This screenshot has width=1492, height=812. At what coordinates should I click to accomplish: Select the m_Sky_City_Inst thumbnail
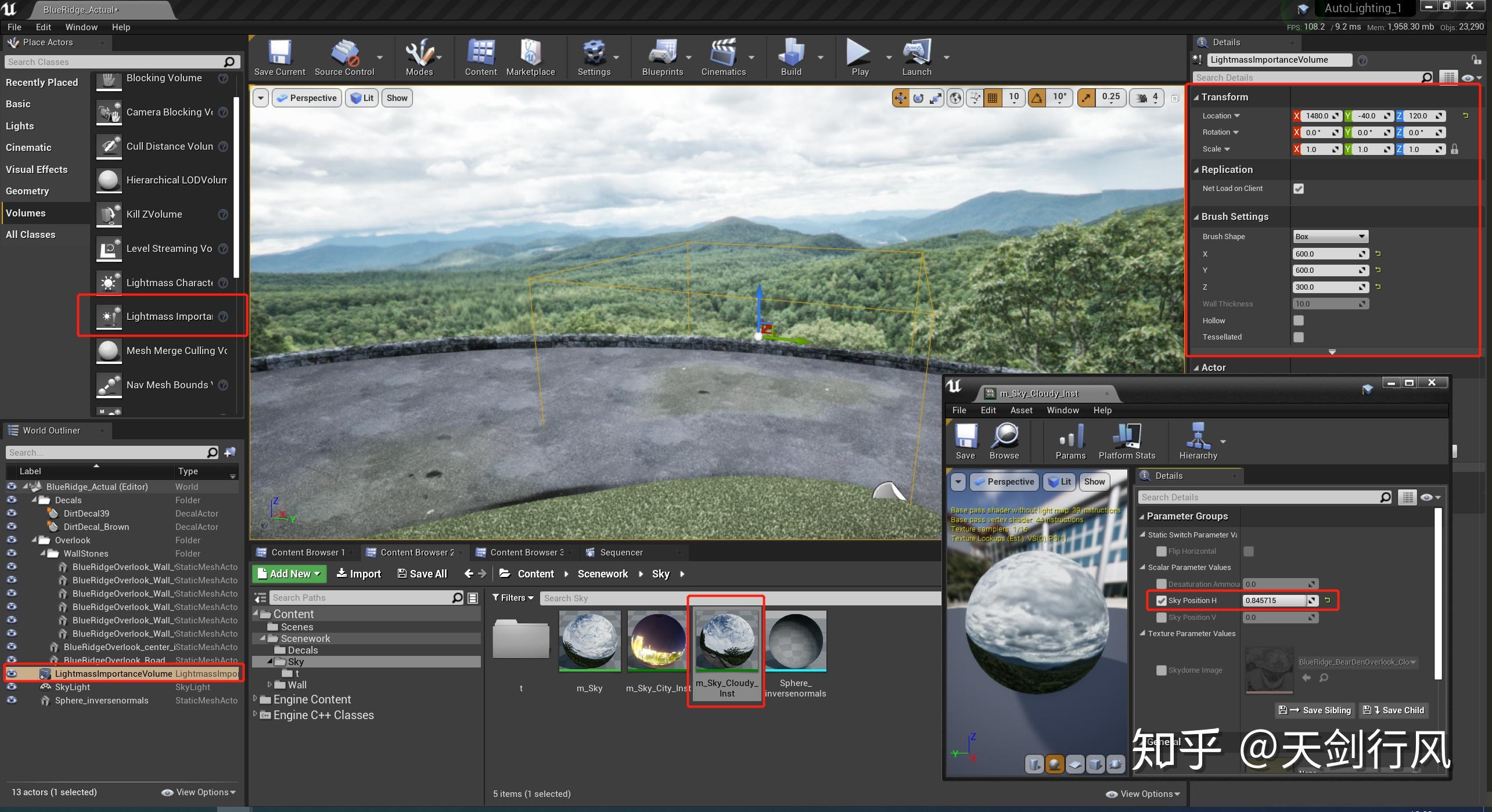(x=657, y=641)
